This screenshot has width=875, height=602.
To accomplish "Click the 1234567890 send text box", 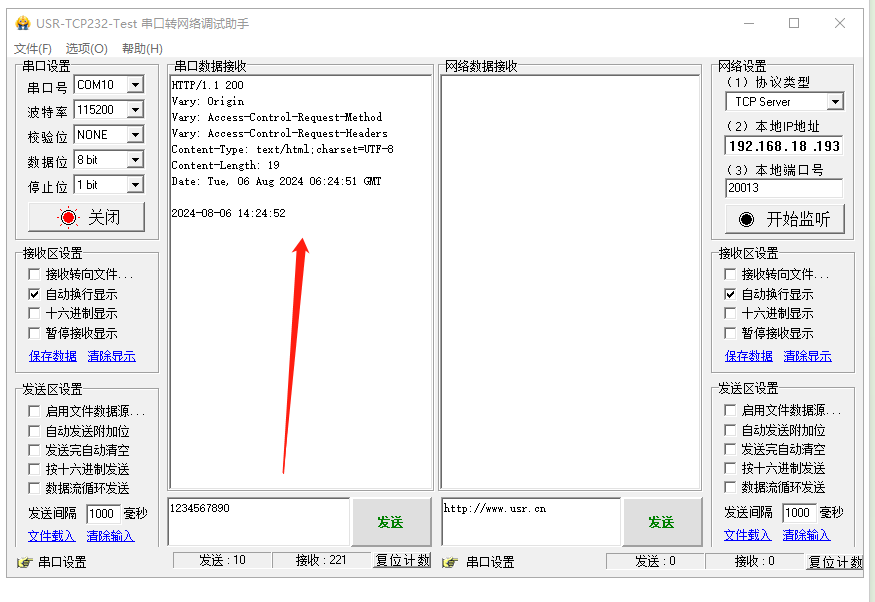I will pos(258,522).
